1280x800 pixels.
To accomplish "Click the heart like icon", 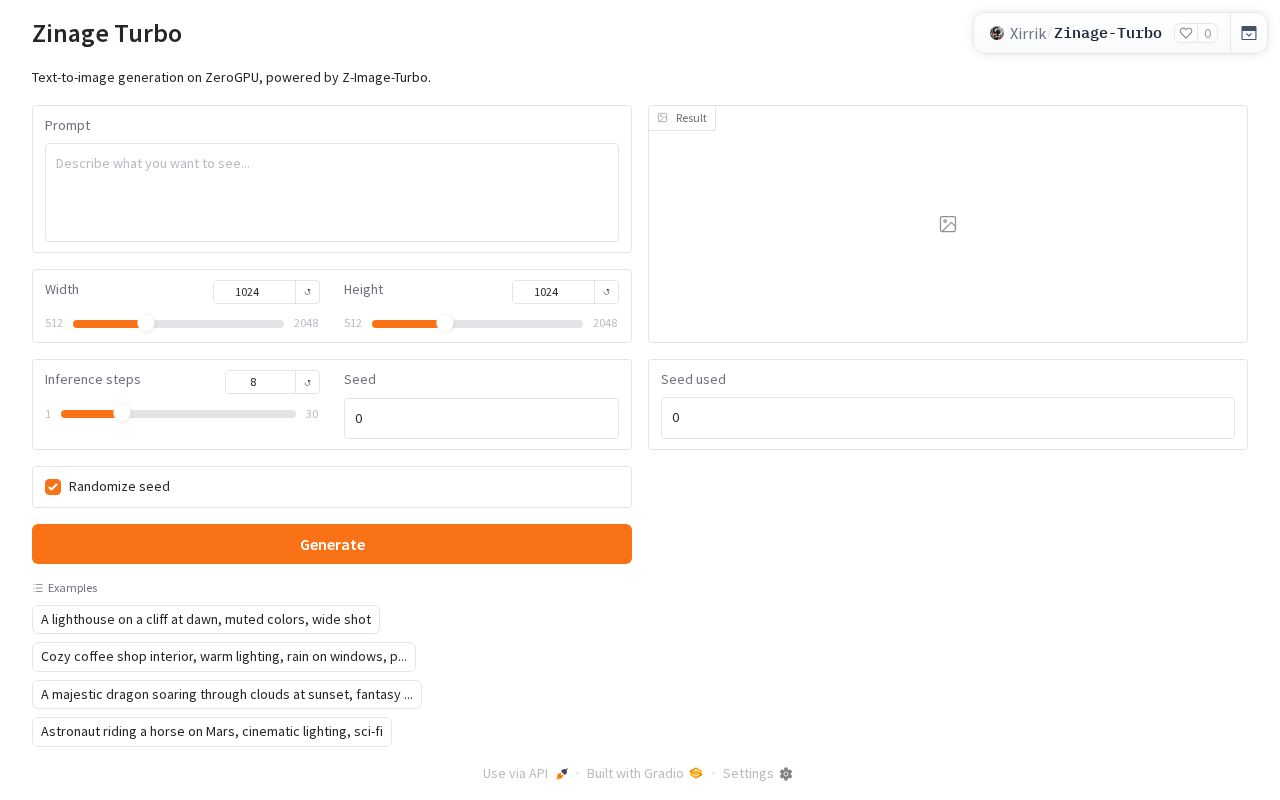I will [1186, 33].
